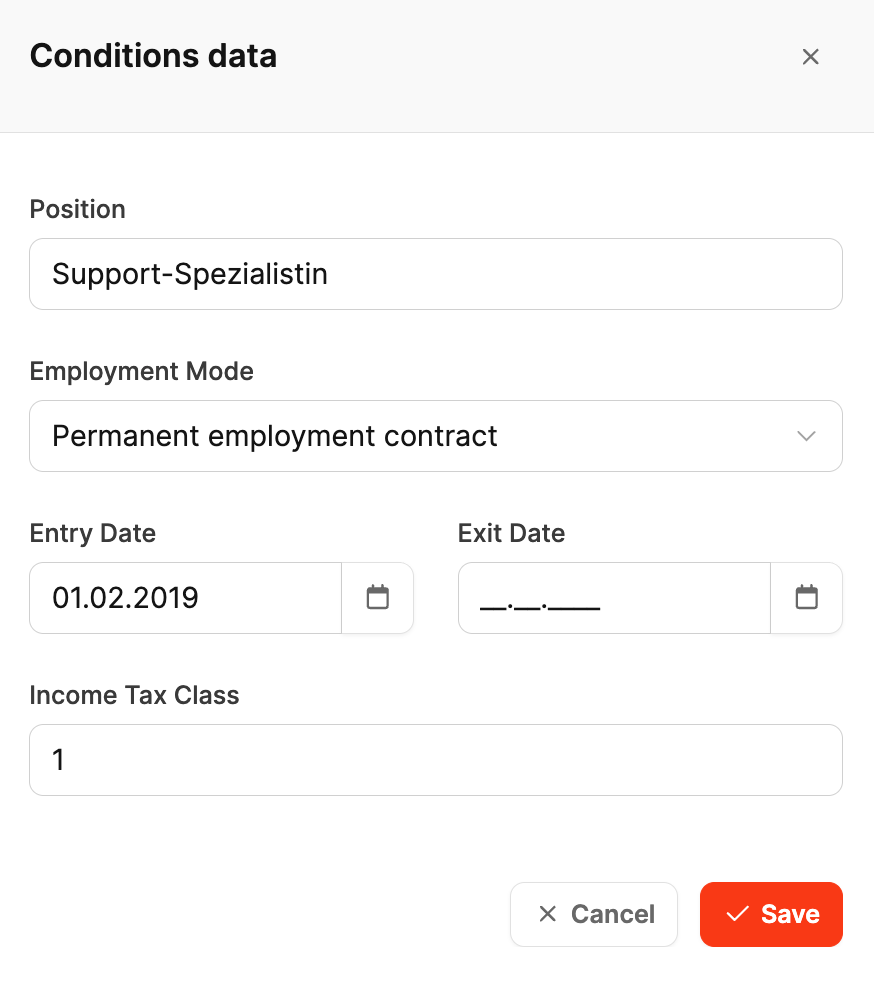
Task: Click the X icon on Cancel
Action: point(547,914)
